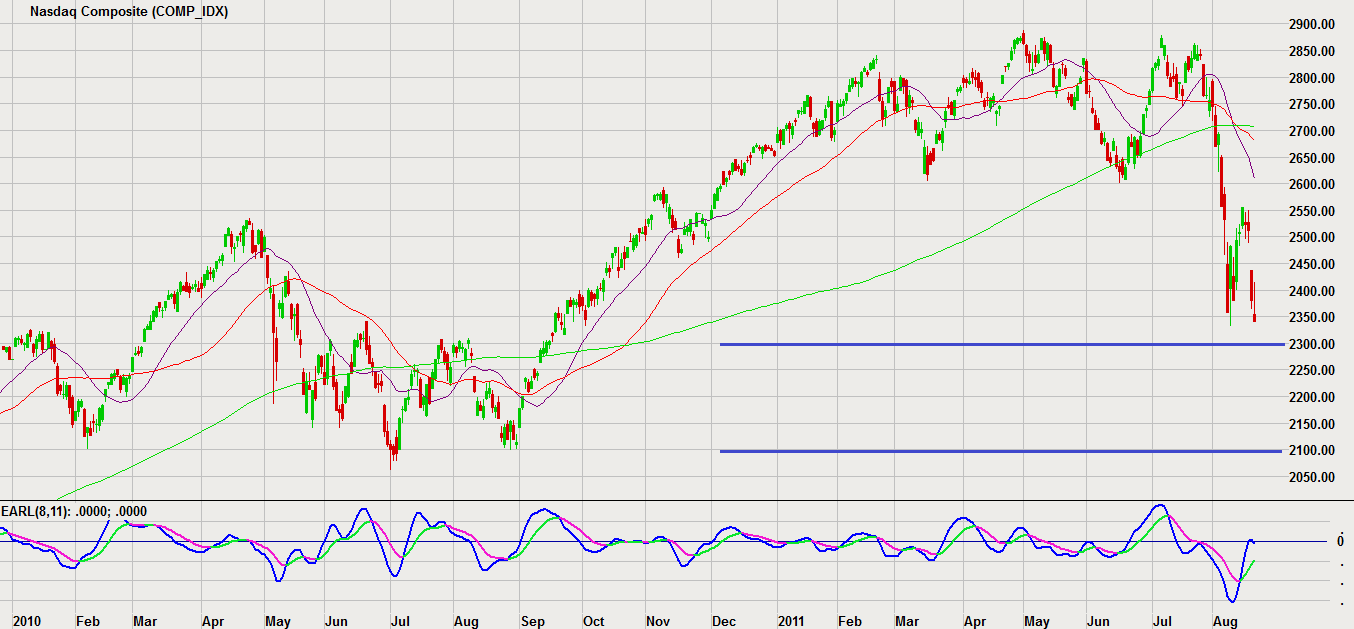This screenshot has width=1354, height=629.
Task: Click the 2900.00 price axis label
Action: pos(1310,24)
